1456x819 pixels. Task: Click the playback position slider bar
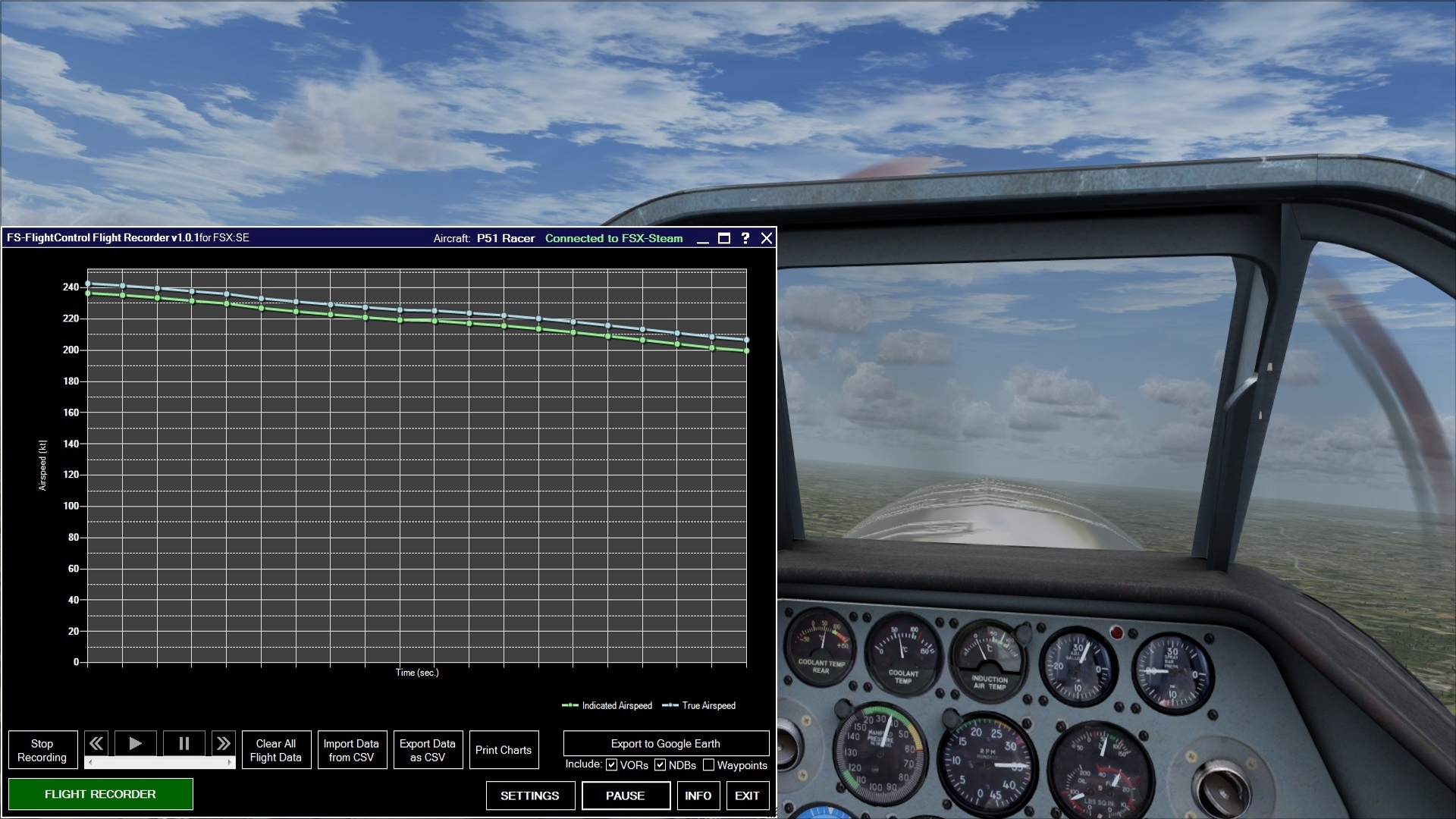[159, 761]
